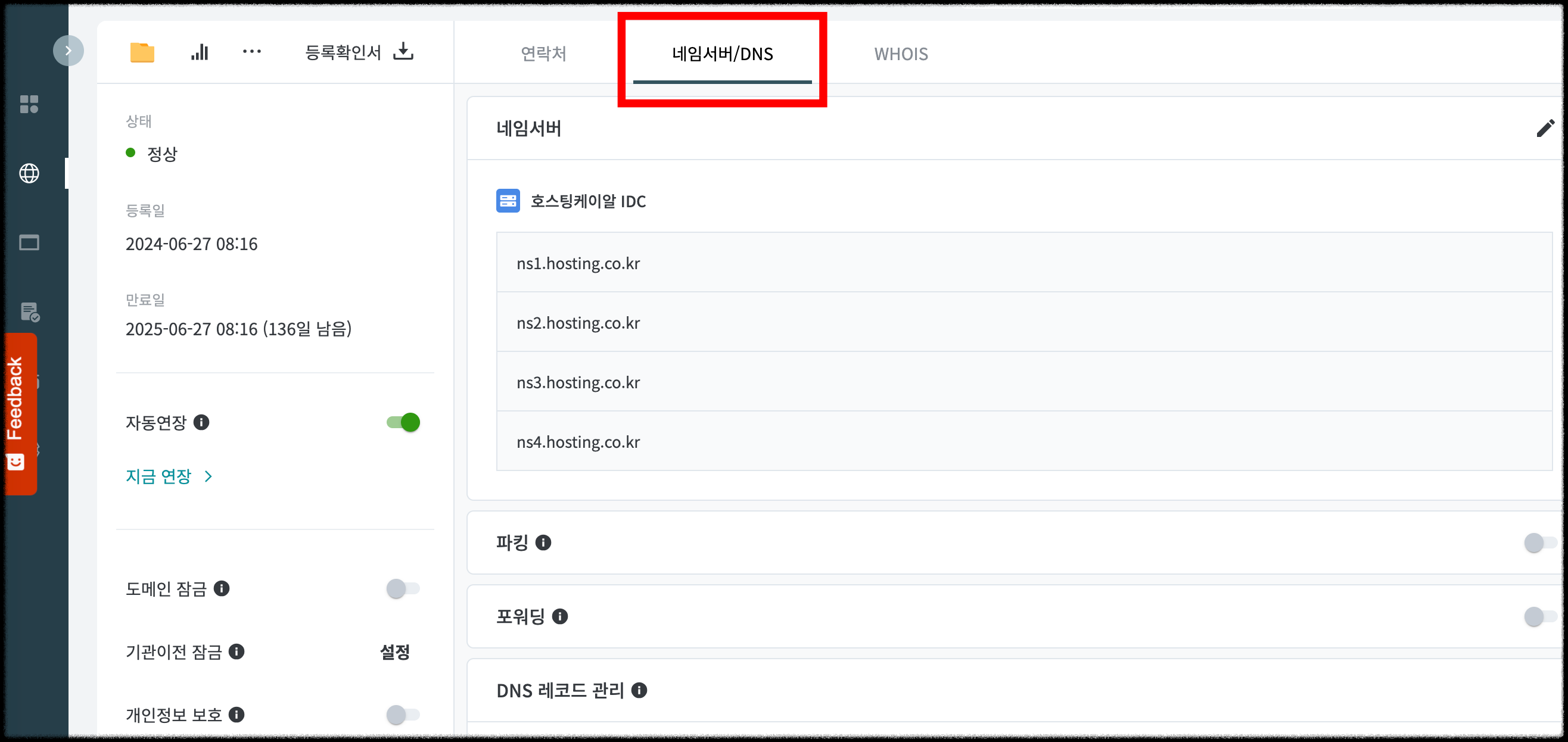Switch to the 연락처 tab
This screenshot has width=1568, height=742.
tap(543, 54)
